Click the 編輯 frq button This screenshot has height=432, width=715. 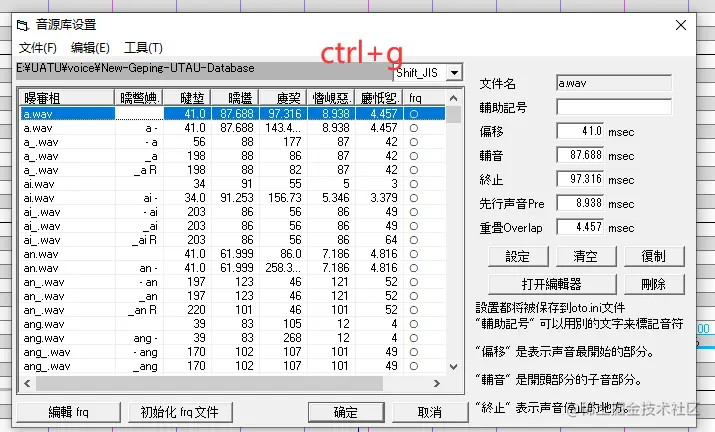tap(68, 412)
